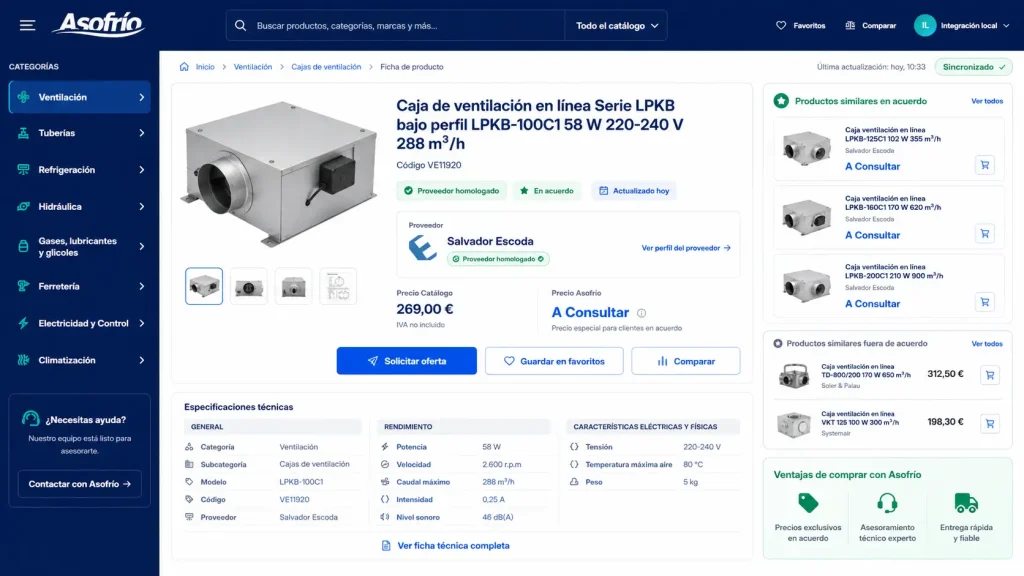The image size is (1024, 576).
Task: Open Todo el catálogo dropdown
Action: pos(616,25)
